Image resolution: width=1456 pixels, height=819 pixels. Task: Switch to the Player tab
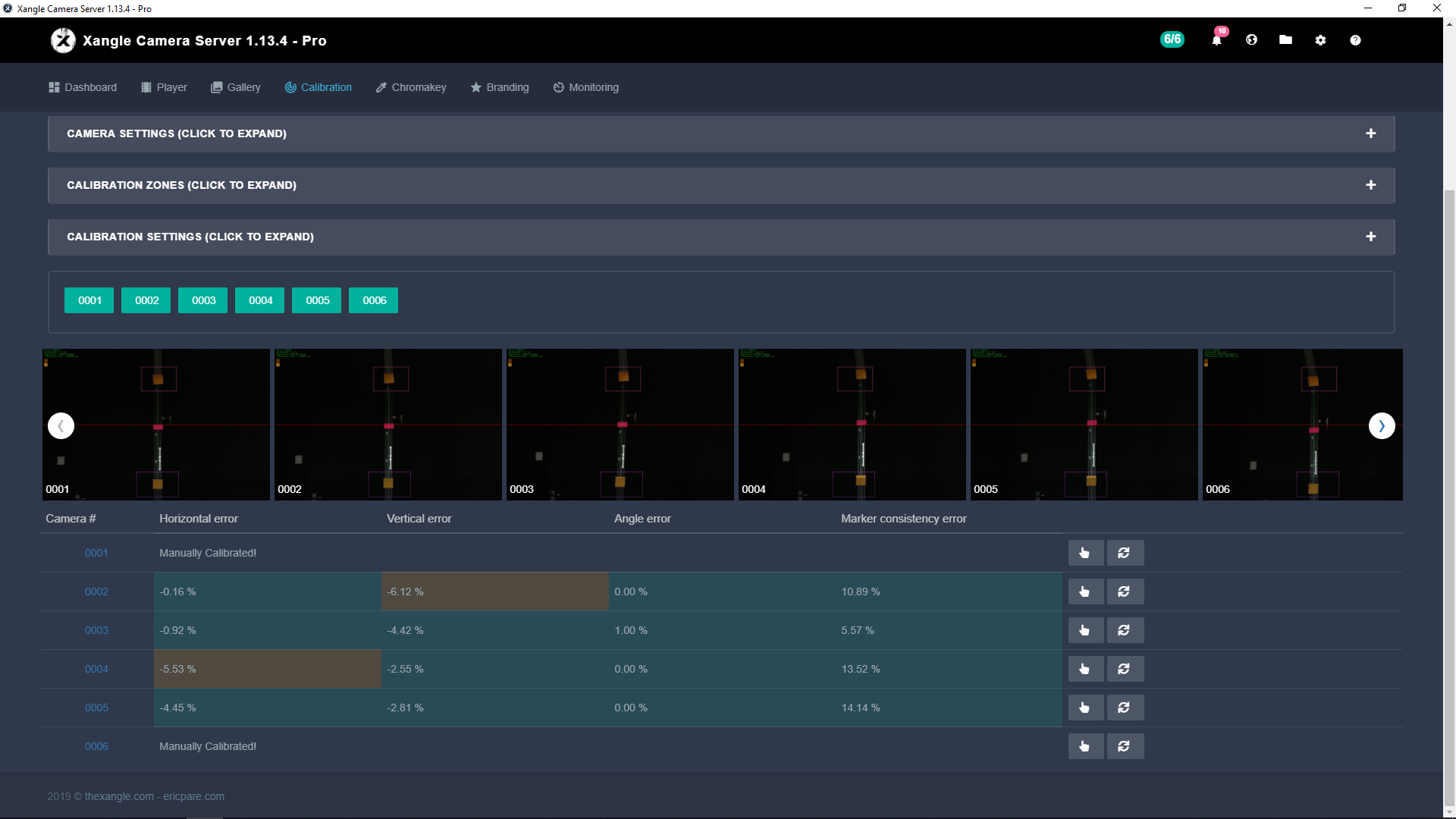(x=164, y=87)
